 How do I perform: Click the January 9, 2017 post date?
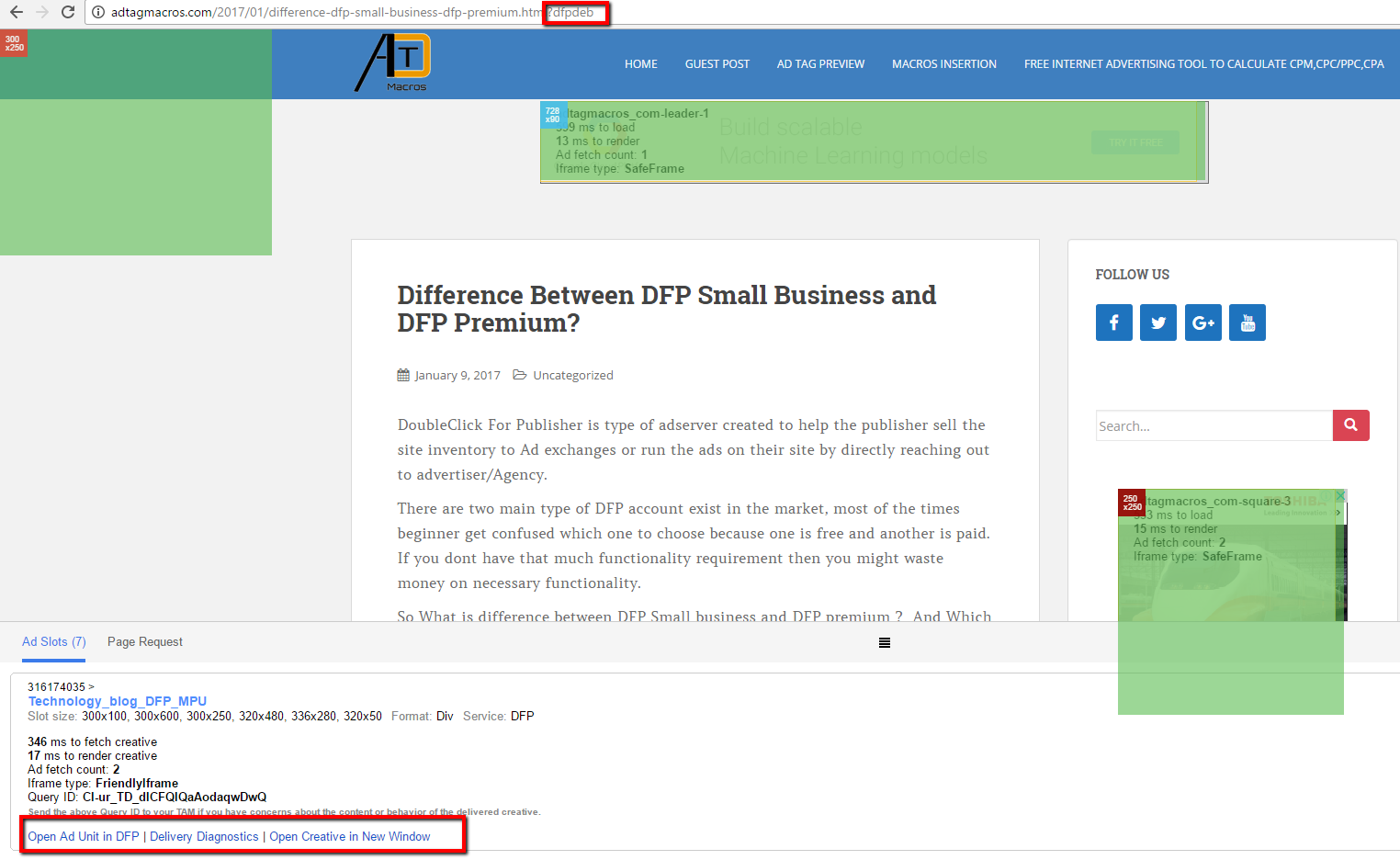pyautogui.click(x=457, y=375)
